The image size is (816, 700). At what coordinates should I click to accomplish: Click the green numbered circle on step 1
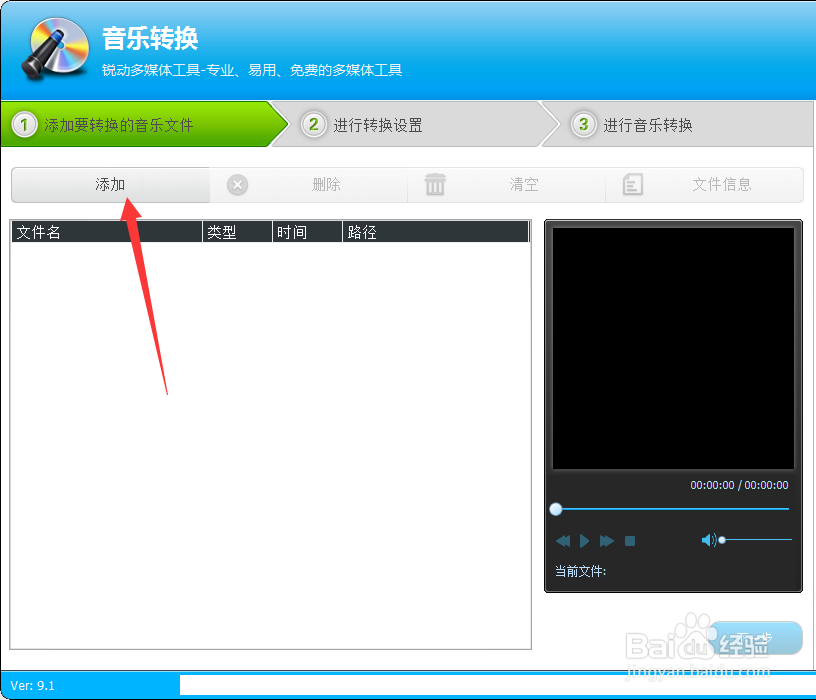click(x=22, y=123)
